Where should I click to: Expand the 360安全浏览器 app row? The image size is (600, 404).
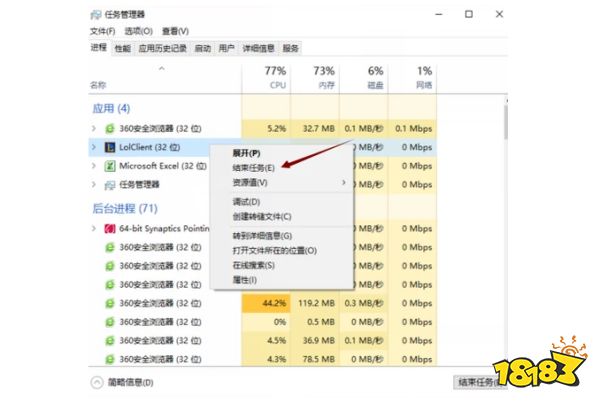pyautogui.click(x=94, y=128)
